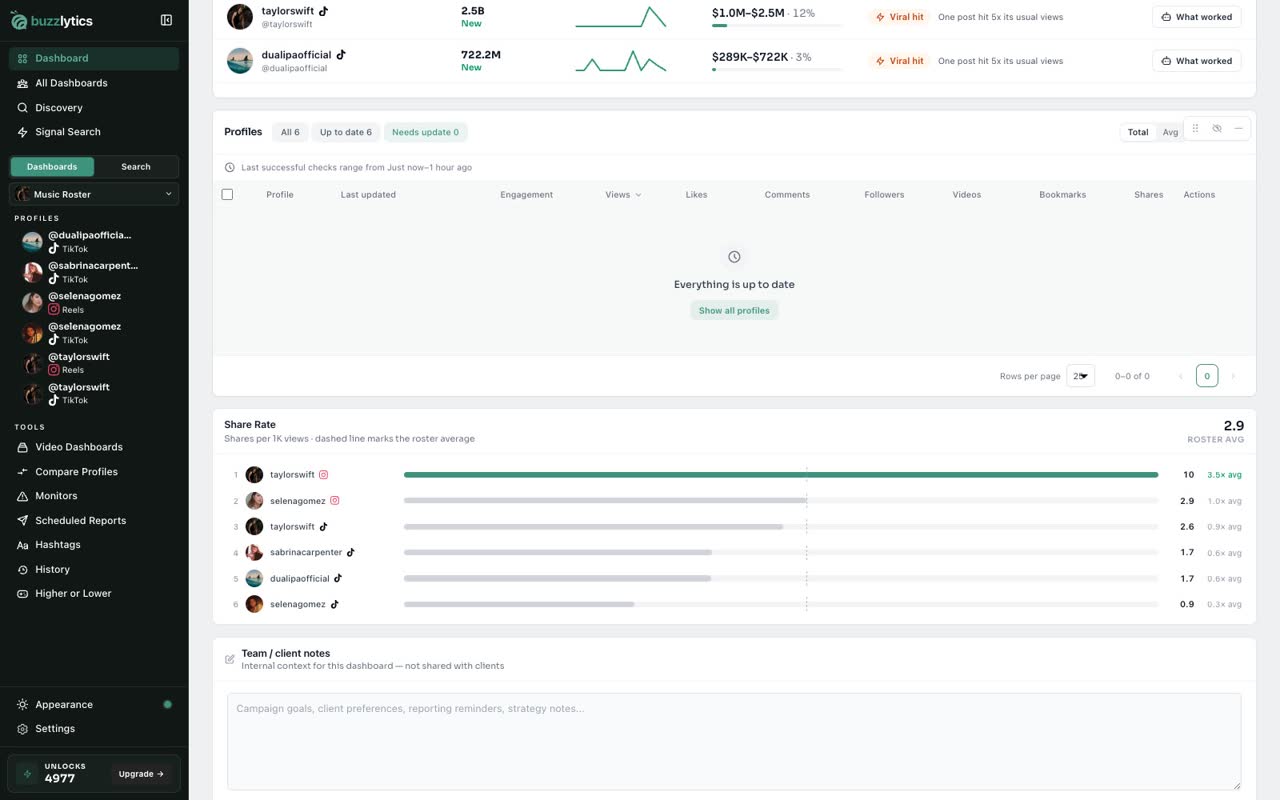The height and width of the screenshot is (800, 1280).
Task: Click the Upgrade button
Action: 141,774
